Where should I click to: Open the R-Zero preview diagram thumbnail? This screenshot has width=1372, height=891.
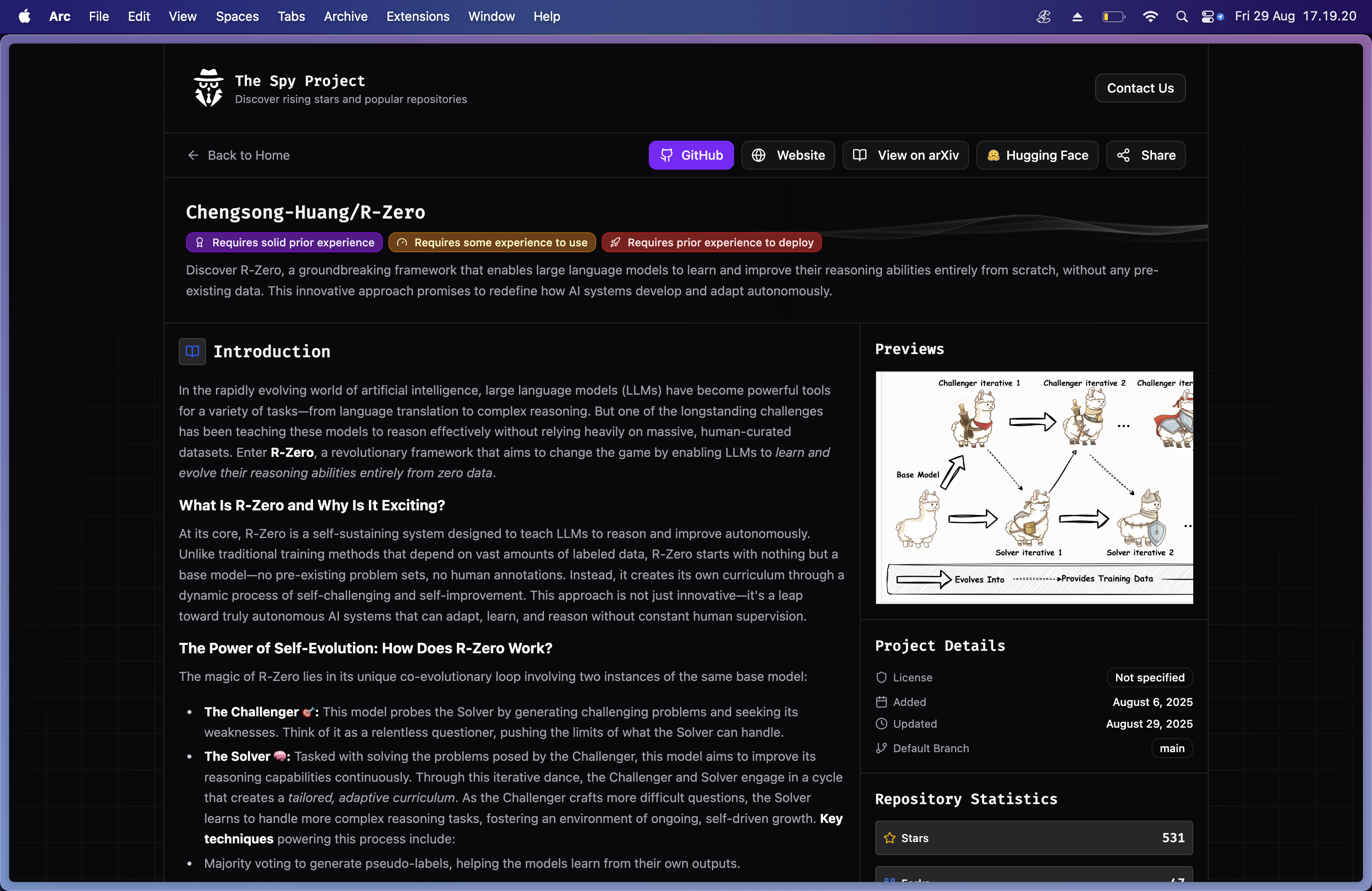point(1034,488)
